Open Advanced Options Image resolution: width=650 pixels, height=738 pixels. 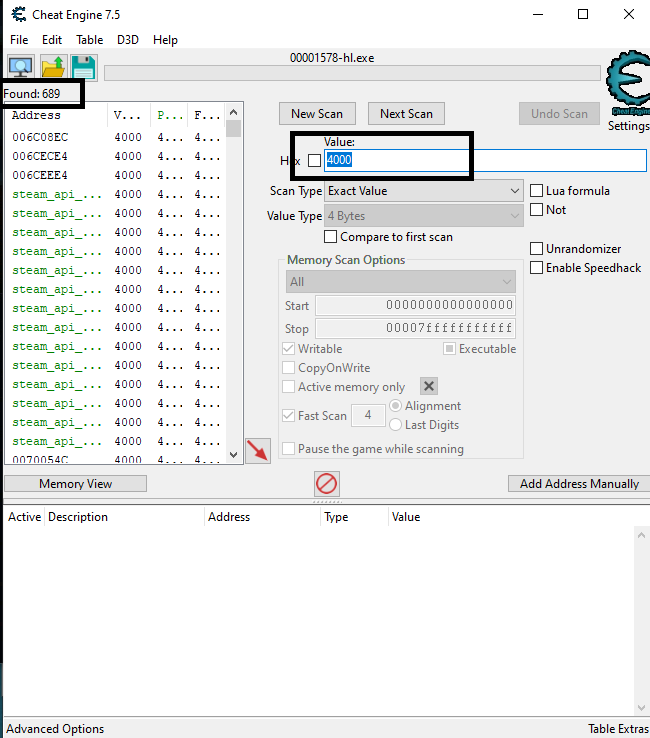pos(55,729)
